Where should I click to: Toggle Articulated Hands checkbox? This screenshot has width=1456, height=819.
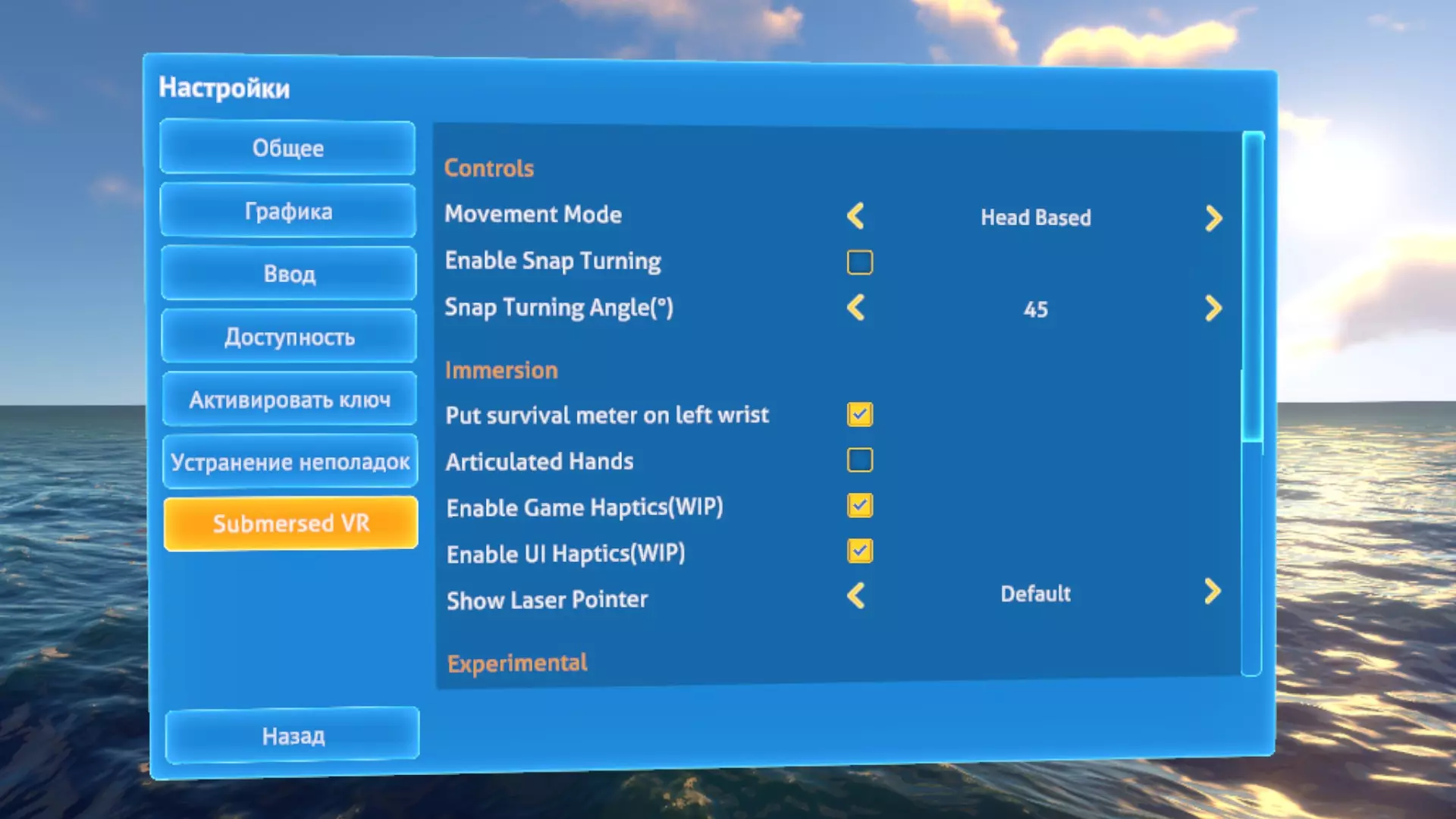point(859,460)
